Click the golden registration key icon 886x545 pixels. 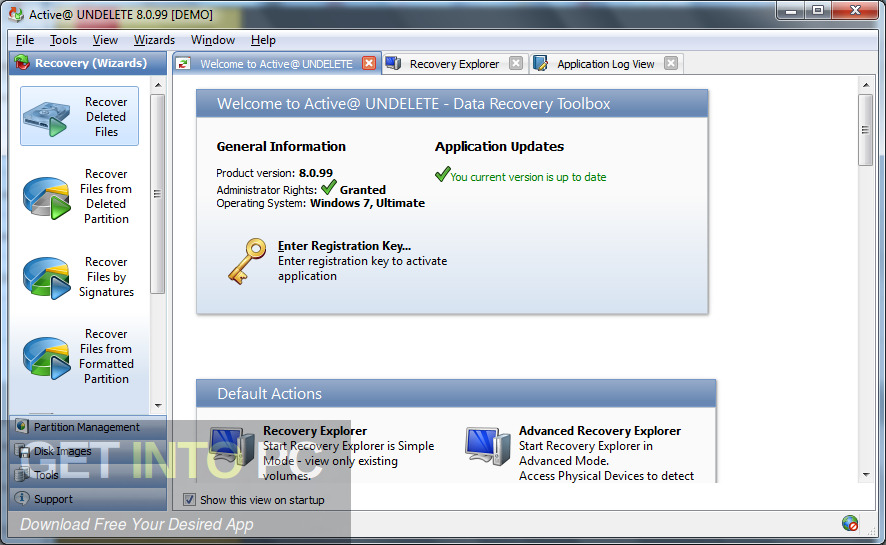click(x=247, y=260)
